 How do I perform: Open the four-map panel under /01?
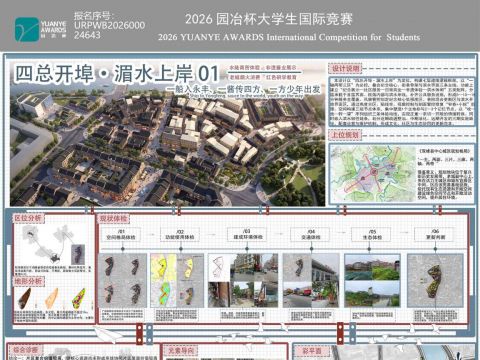coord(123,280)
